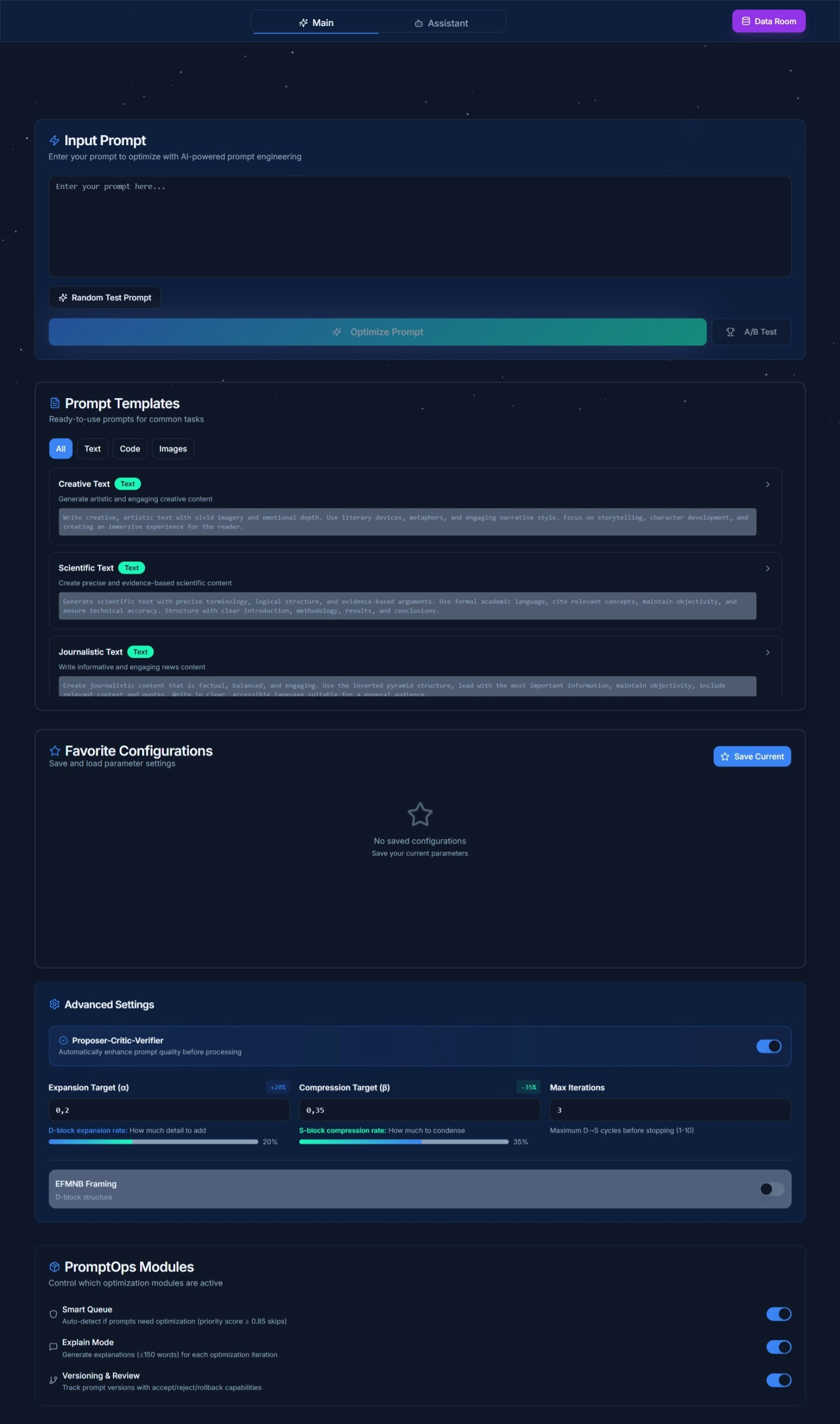
Task: Switch to the Assistant tab
Action: [442, 23]
